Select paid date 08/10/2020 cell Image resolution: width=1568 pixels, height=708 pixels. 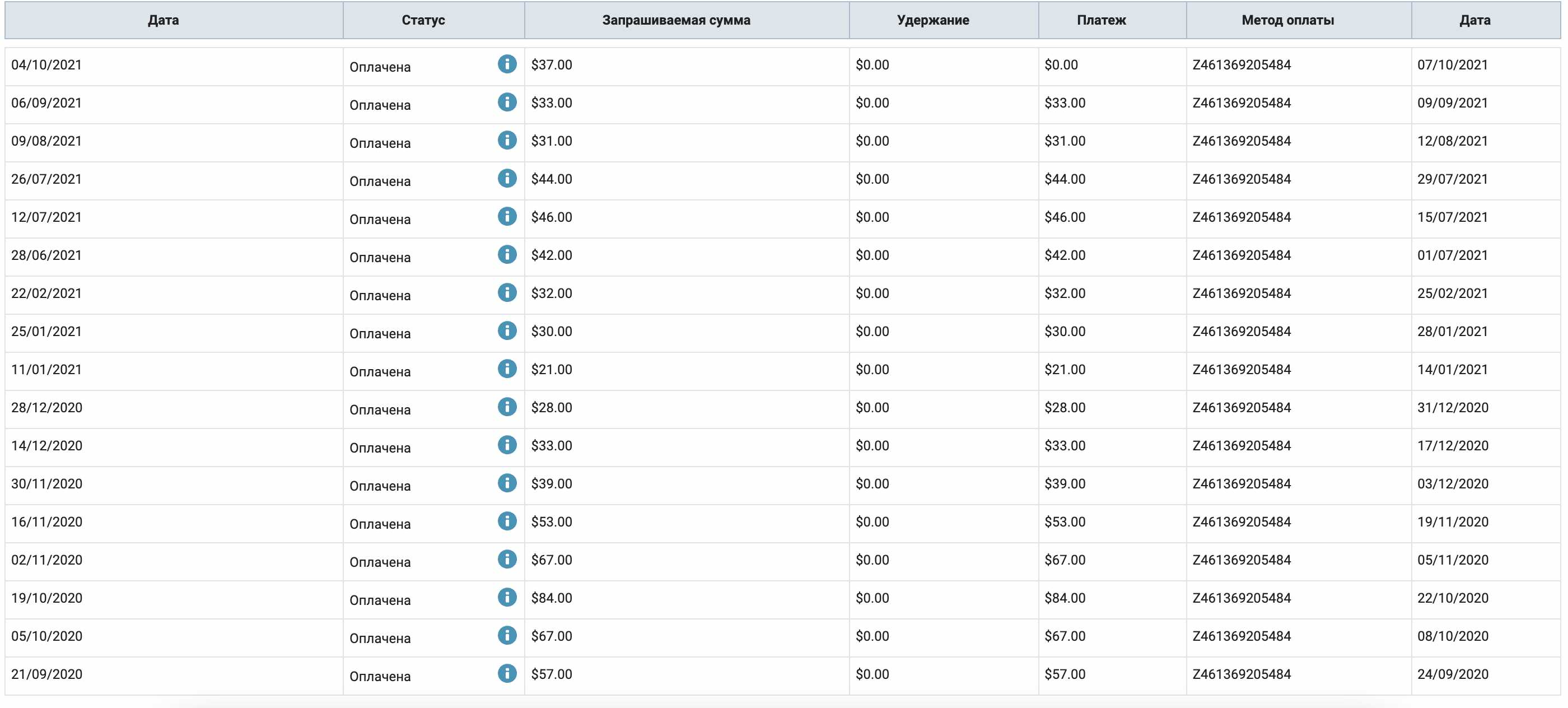[1486, 638]
